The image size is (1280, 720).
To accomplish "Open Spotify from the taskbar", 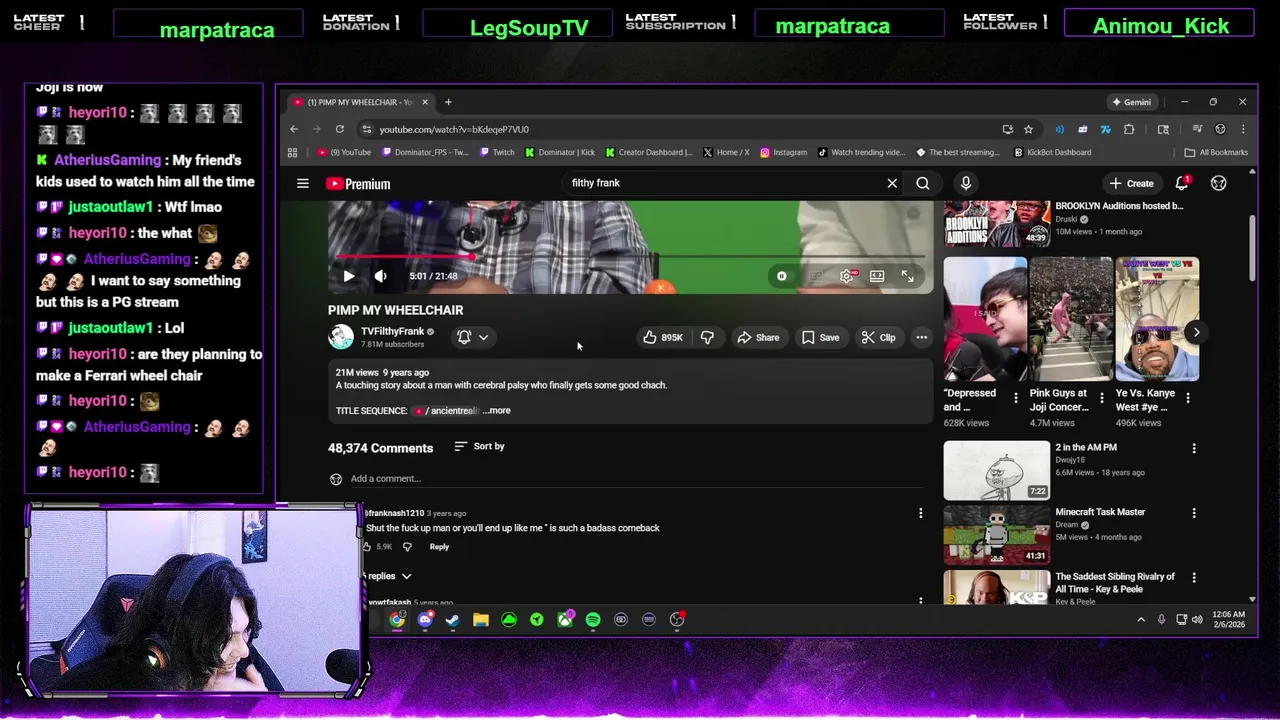I will tap(593, 620).
